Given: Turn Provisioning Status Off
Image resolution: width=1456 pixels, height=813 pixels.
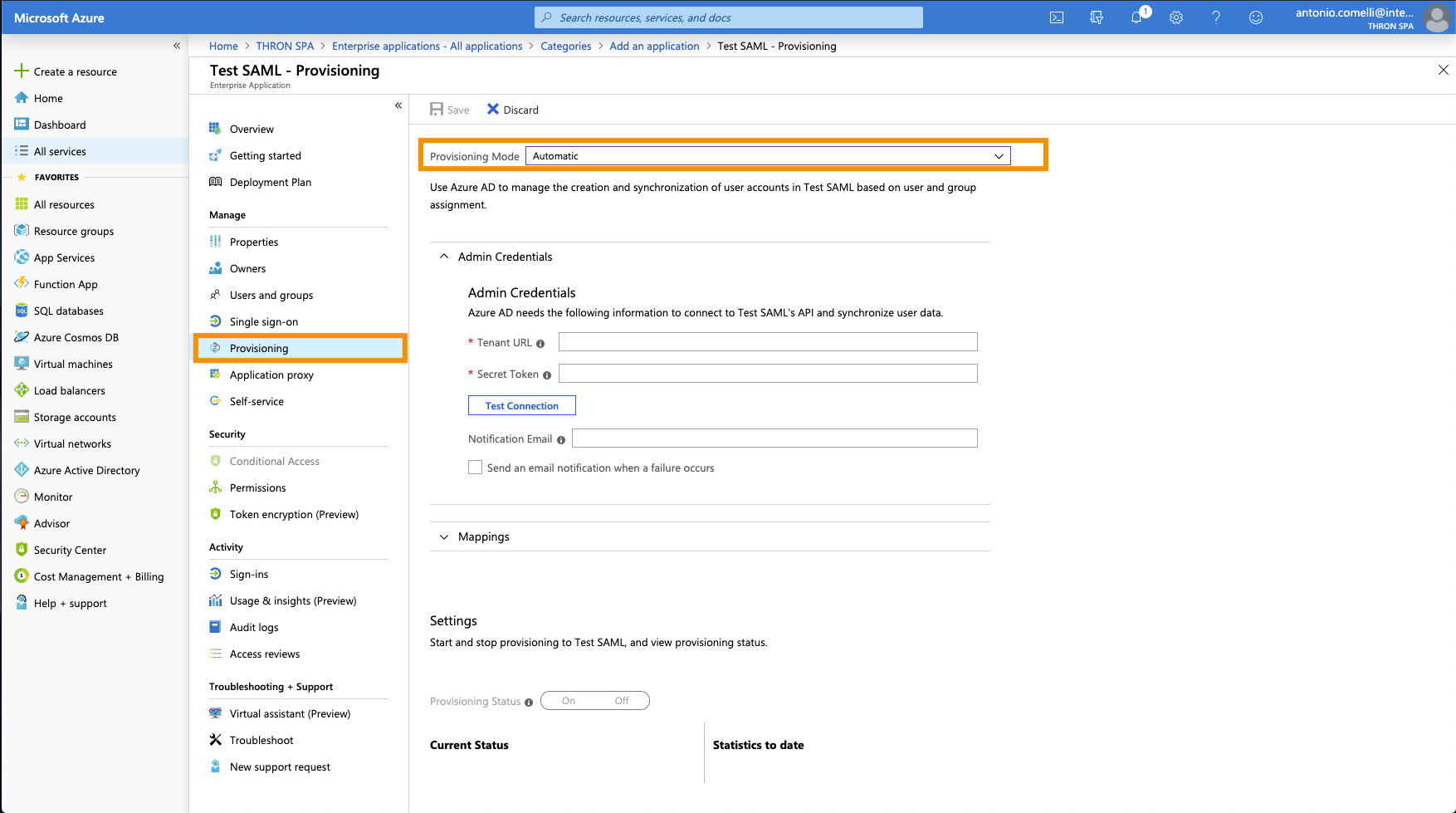Looking at the screenshot, I should point(621,700).
